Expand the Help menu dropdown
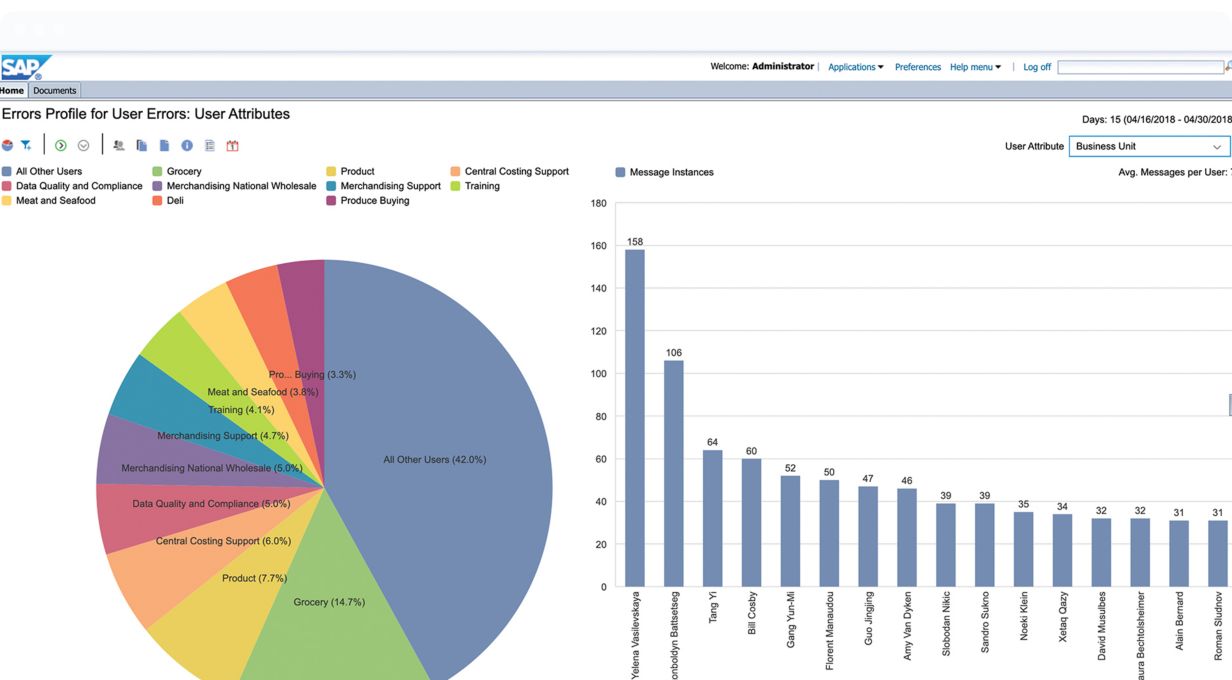The image size is (1232, 680). pos(975,67)
